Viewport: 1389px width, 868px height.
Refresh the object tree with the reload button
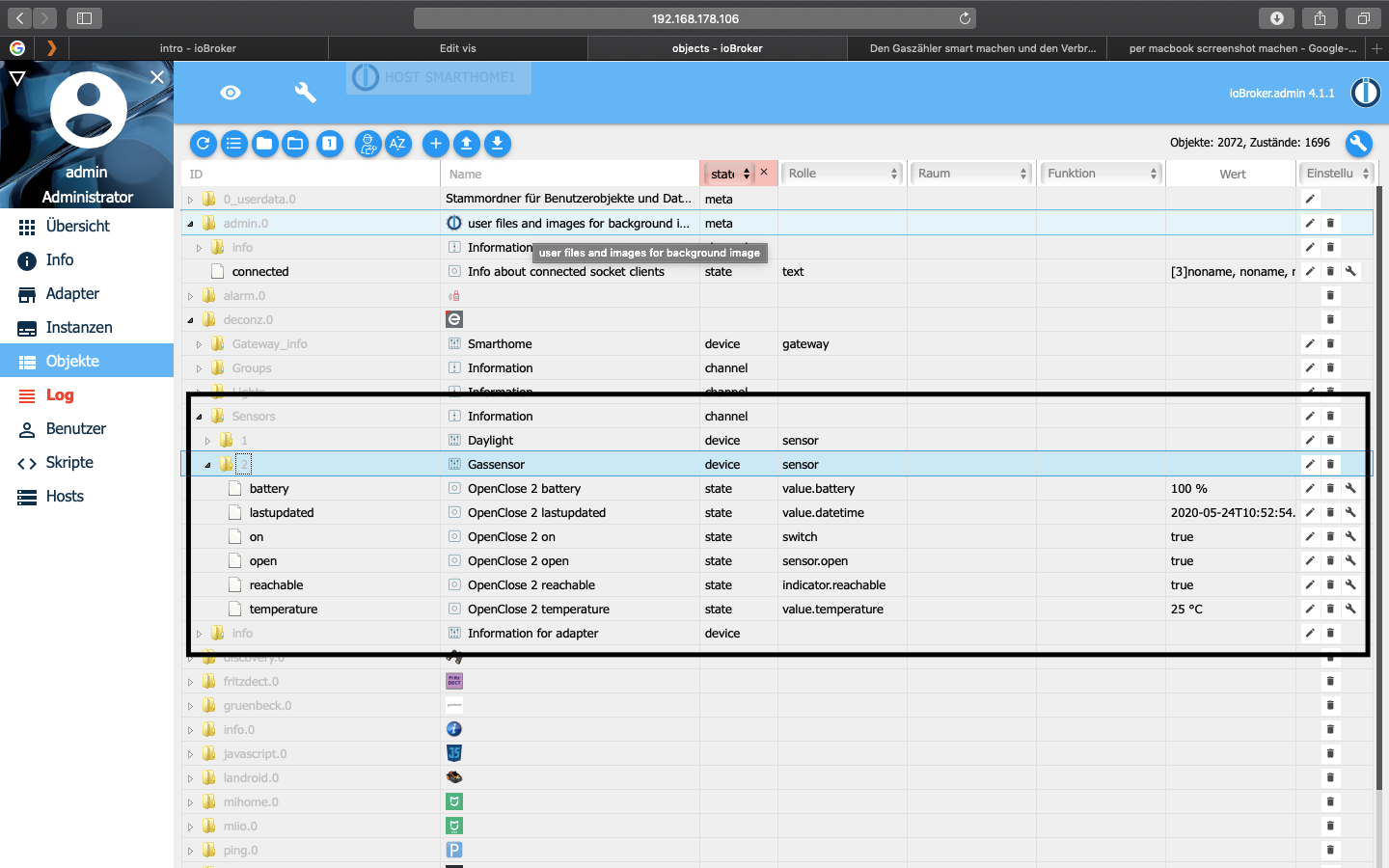[204, 144]
